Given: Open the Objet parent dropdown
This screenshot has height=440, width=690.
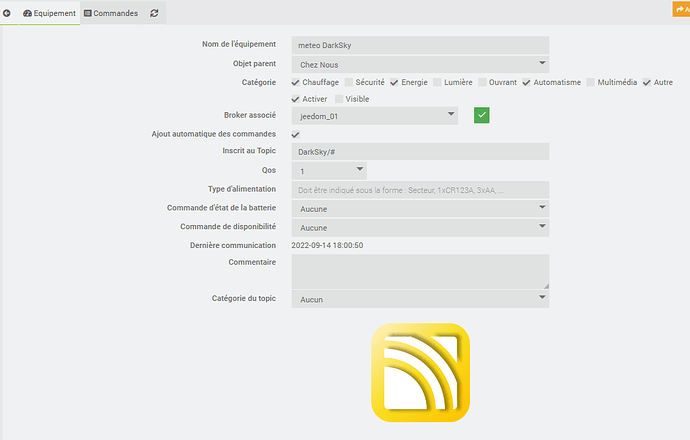Looking at the screenshot, I should (x=420, y=63).
